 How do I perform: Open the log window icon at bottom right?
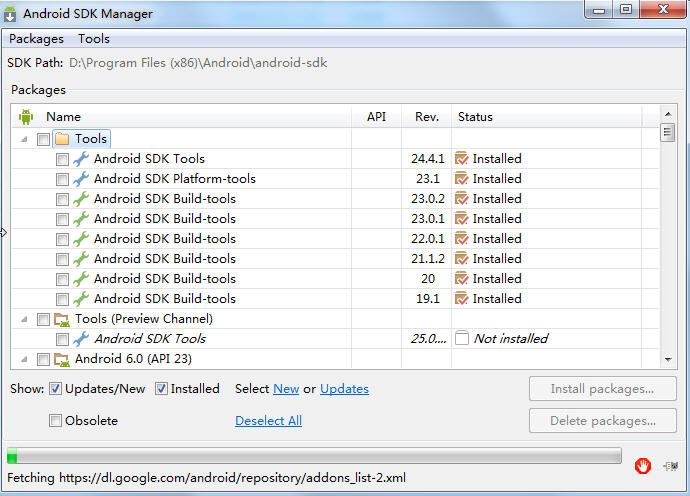coord(670,466)
